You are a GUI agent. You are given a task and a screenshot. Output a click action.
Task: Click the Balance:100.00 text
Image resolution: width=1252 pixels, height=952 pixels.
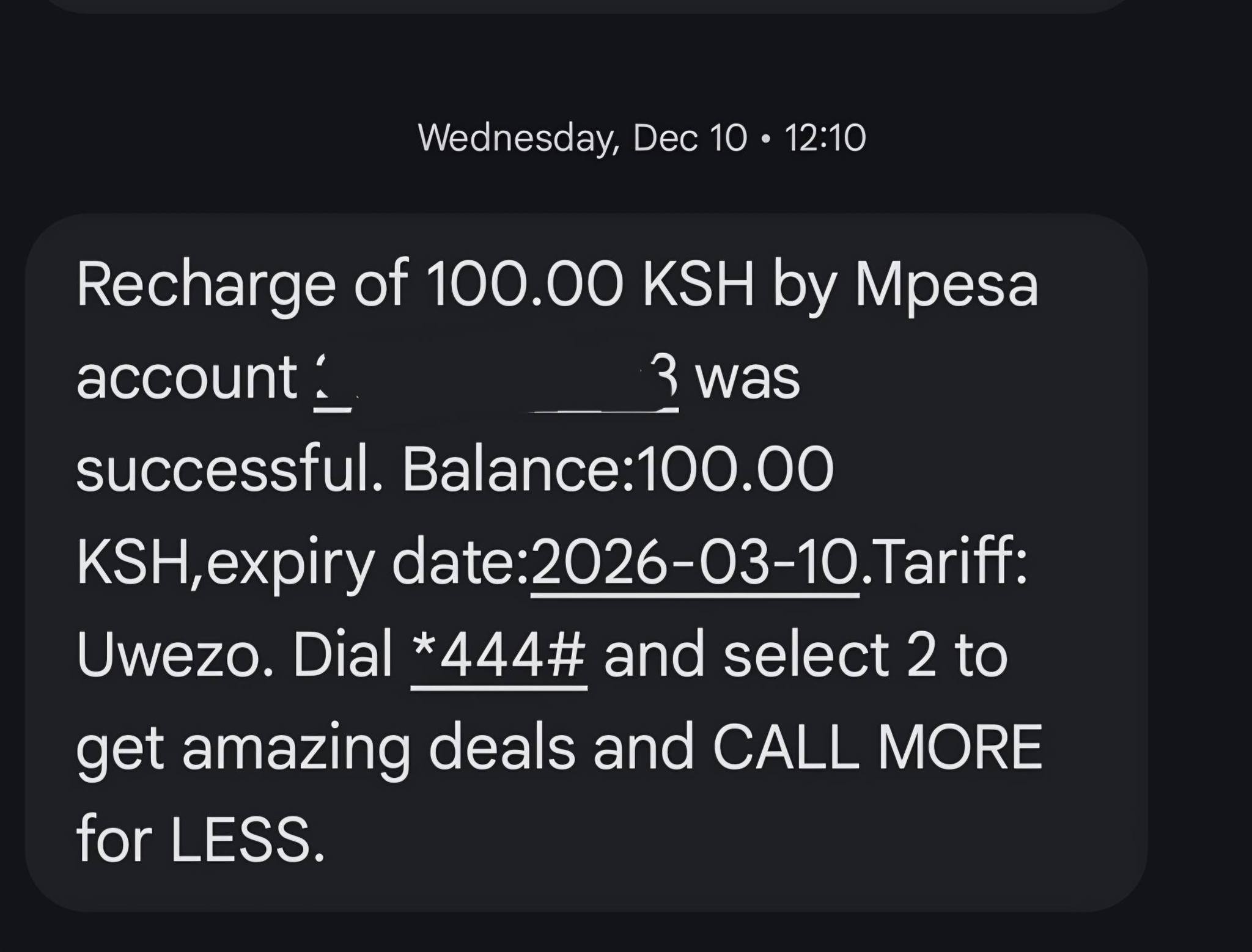click(x=617, y=469)
